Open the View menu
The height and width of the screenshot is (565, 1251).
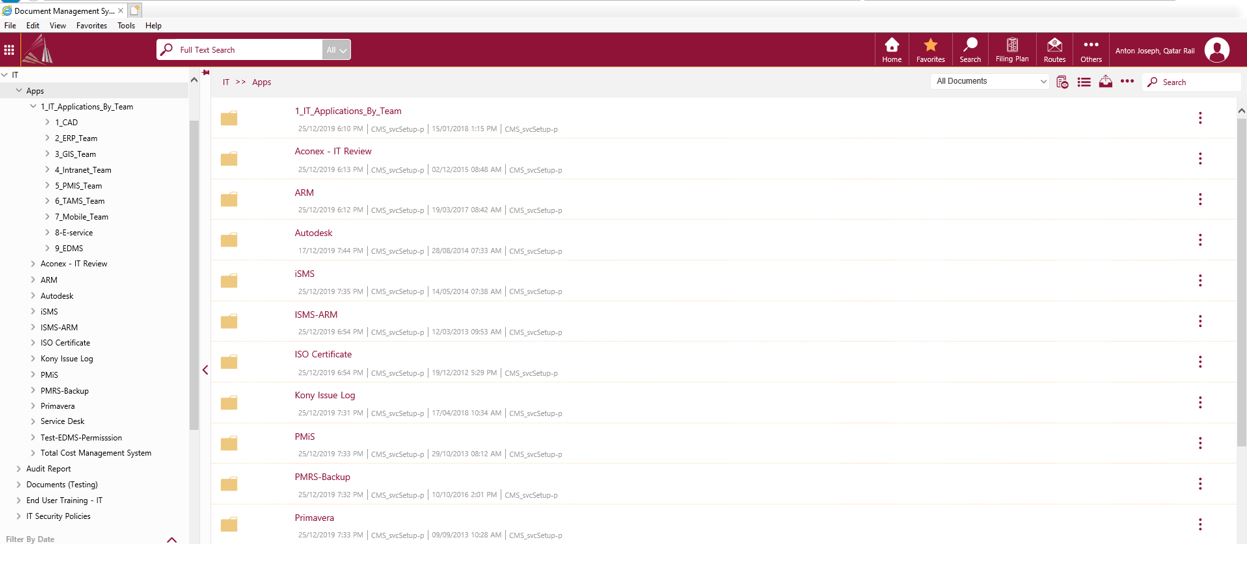point(58,25)
